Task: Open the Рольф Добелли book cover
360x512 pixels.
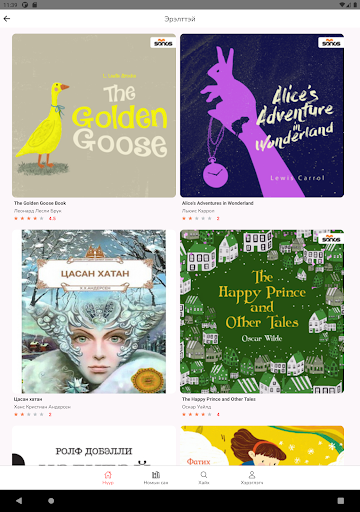Action: [94, 446]
